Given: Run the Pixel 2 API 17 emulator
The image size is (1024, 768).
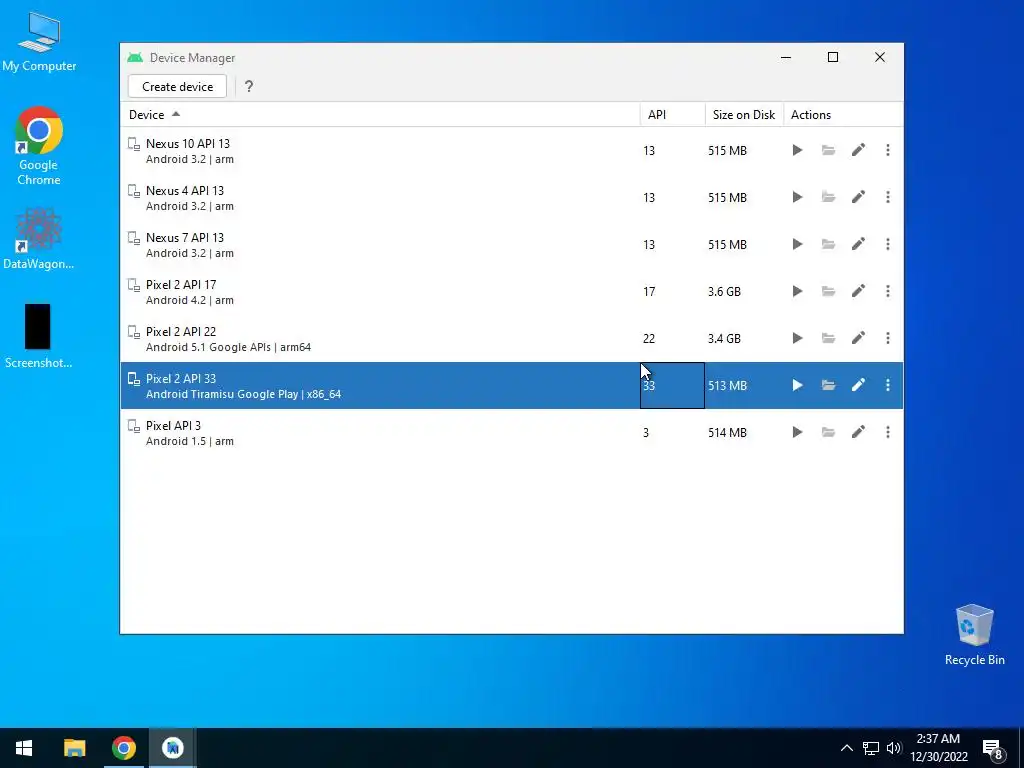Looking at the screenshot, I should (797, 291).
